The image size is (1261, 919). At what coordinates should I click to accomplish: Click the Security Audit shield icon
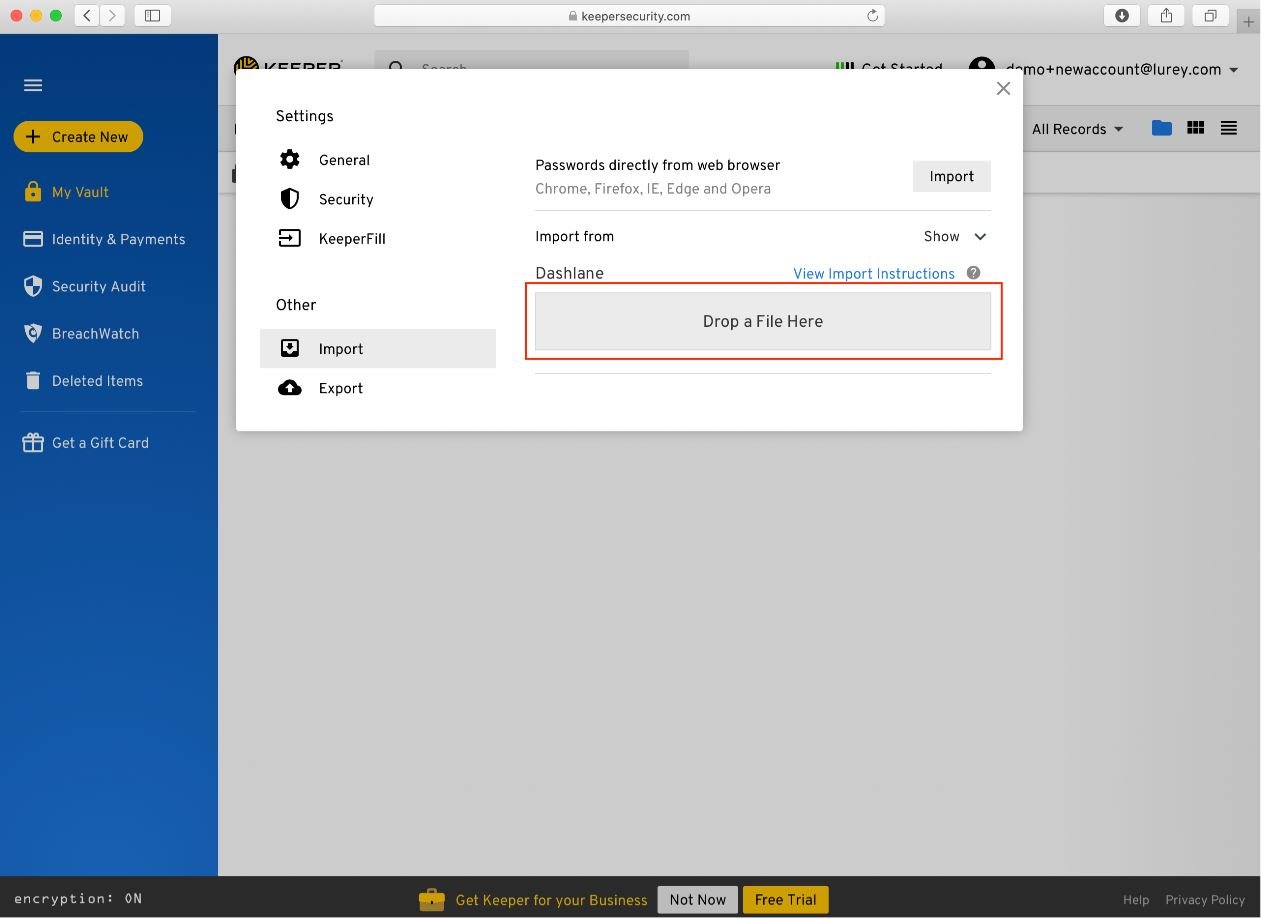pos(33,286)
